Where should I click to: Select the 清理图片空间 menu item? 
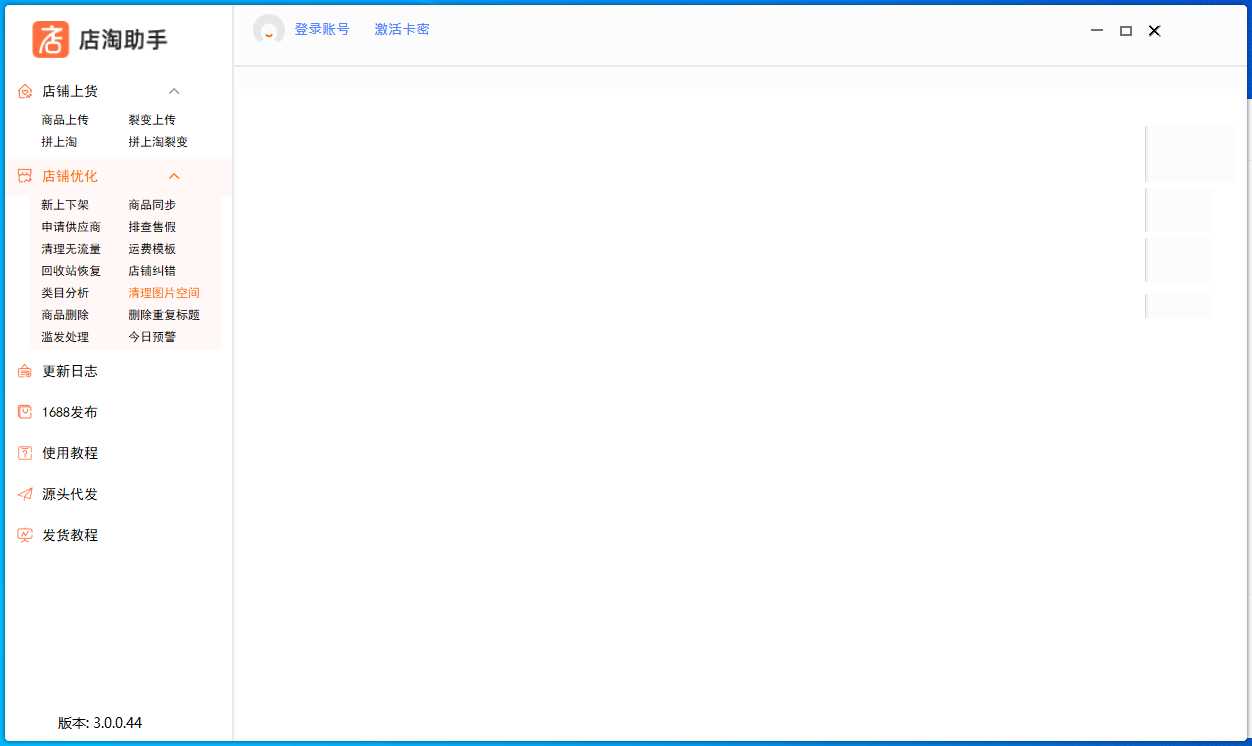click(x=163, y=293)
